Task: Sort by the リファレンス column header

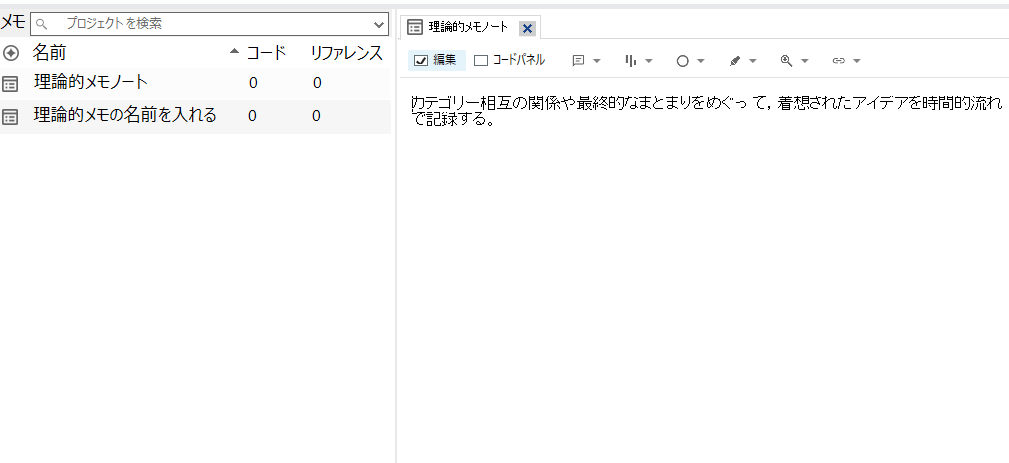Action: (347, 53)
